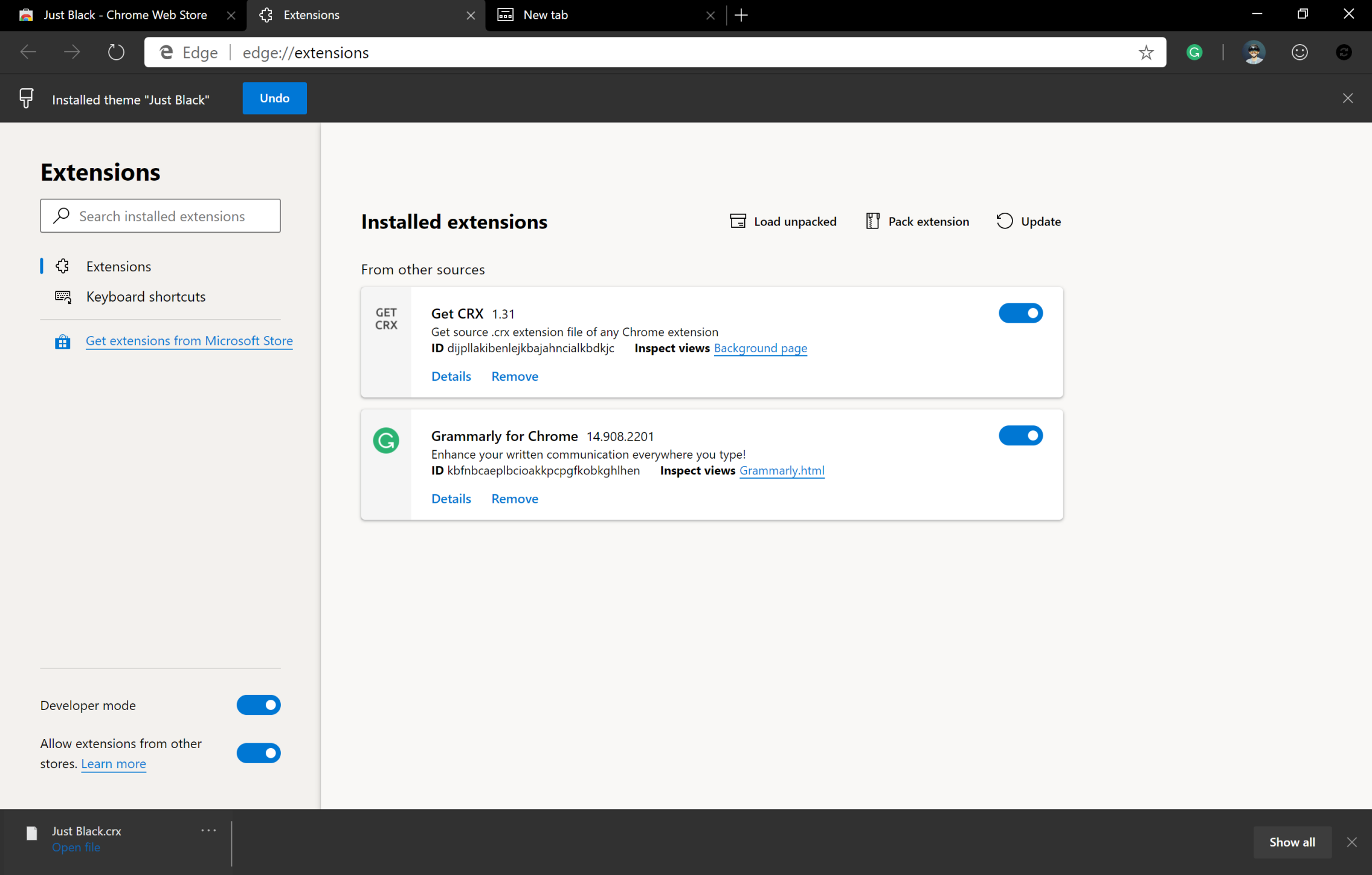Open Just Black.crx download options menu

(x=208, y=831)
